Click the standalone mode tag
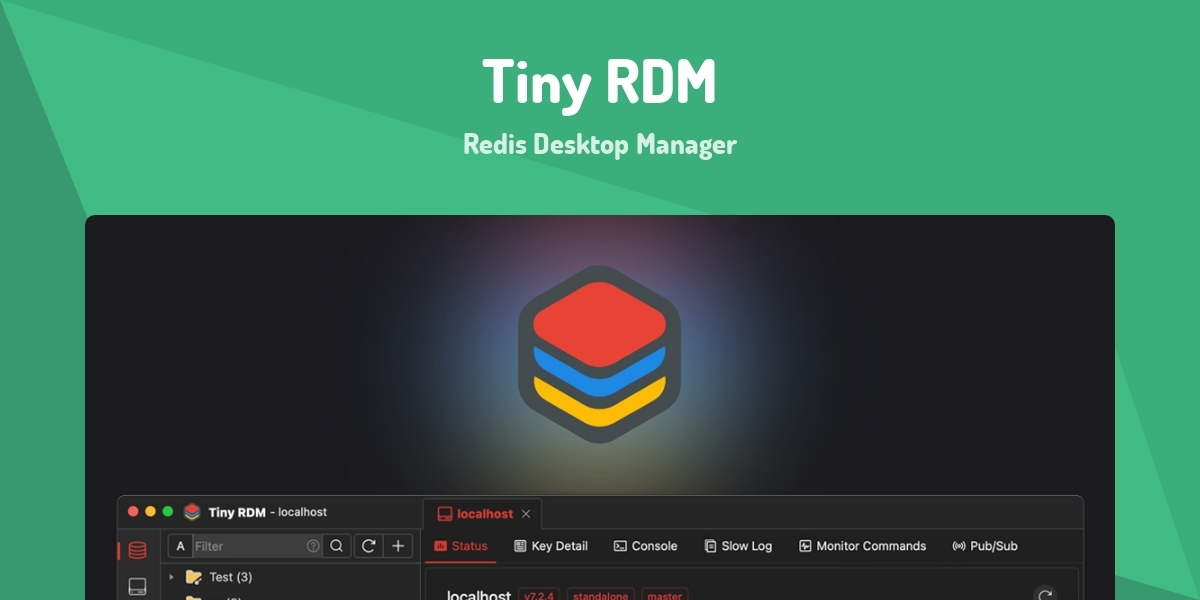Viewport: 1200px width, 600px height. click(601, 596)
